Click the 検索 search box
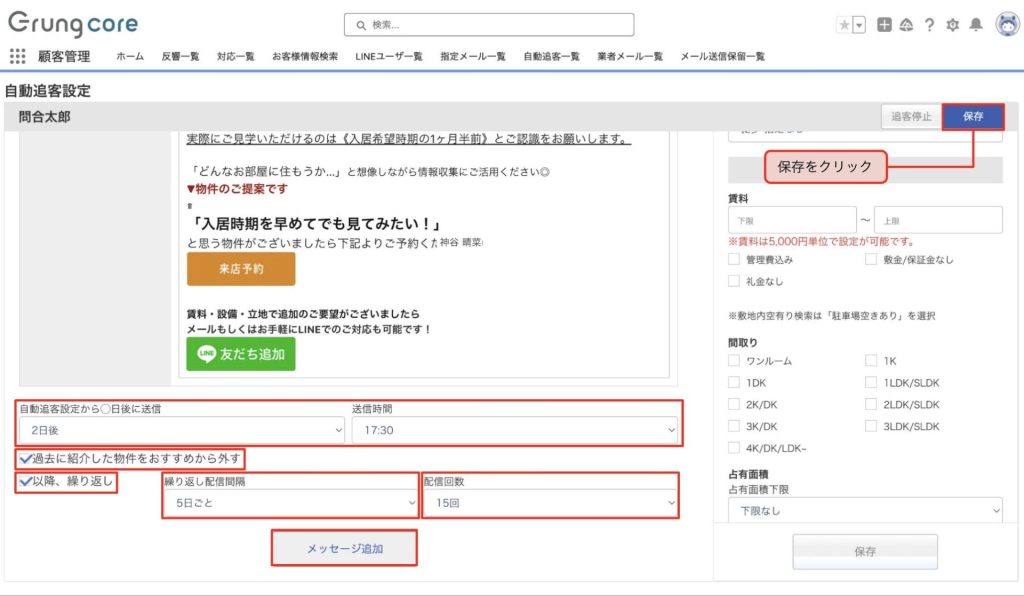 point(489,25)
